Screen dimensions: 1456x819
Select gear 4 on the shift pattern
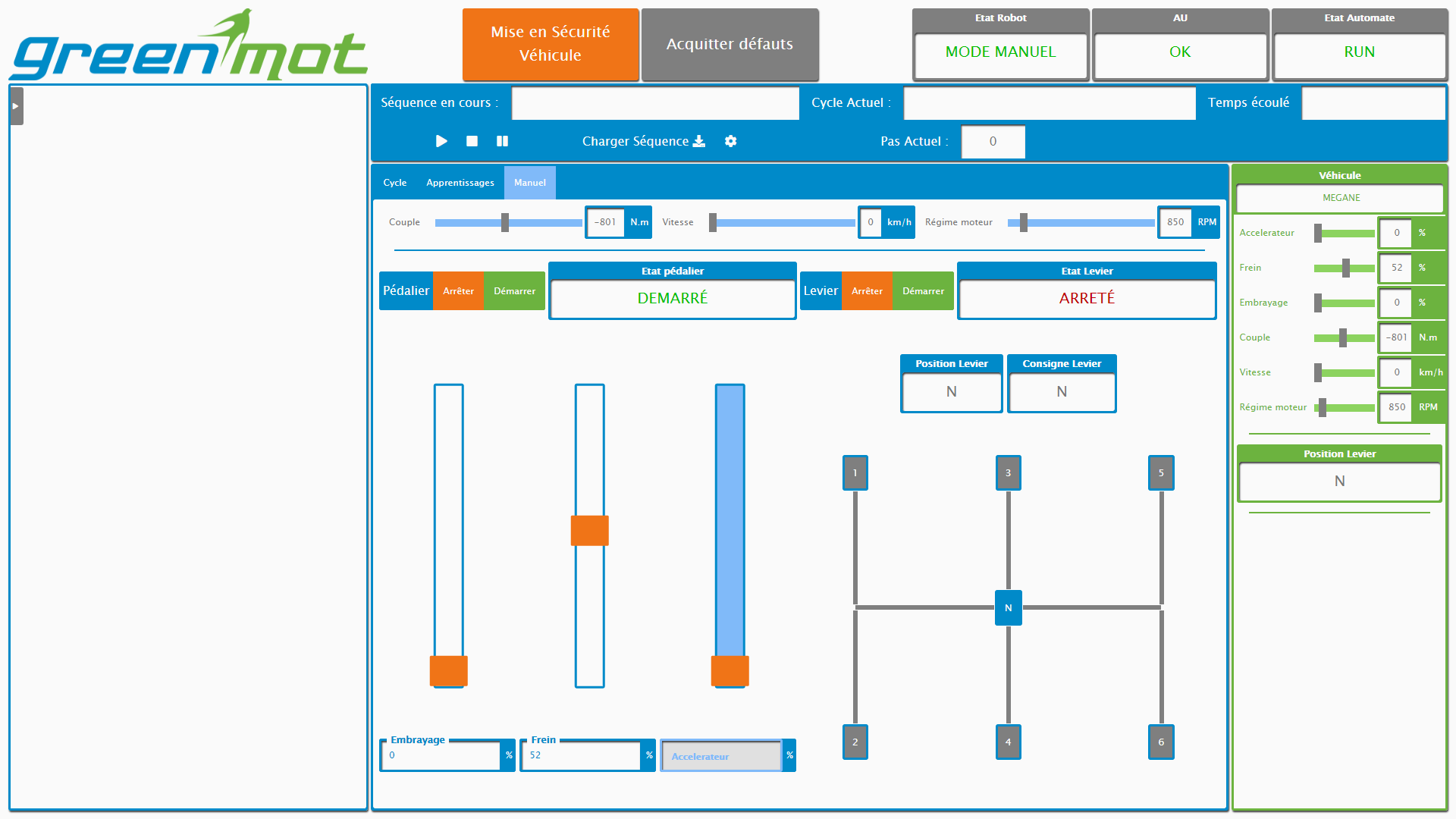(x=1008, y=742)
